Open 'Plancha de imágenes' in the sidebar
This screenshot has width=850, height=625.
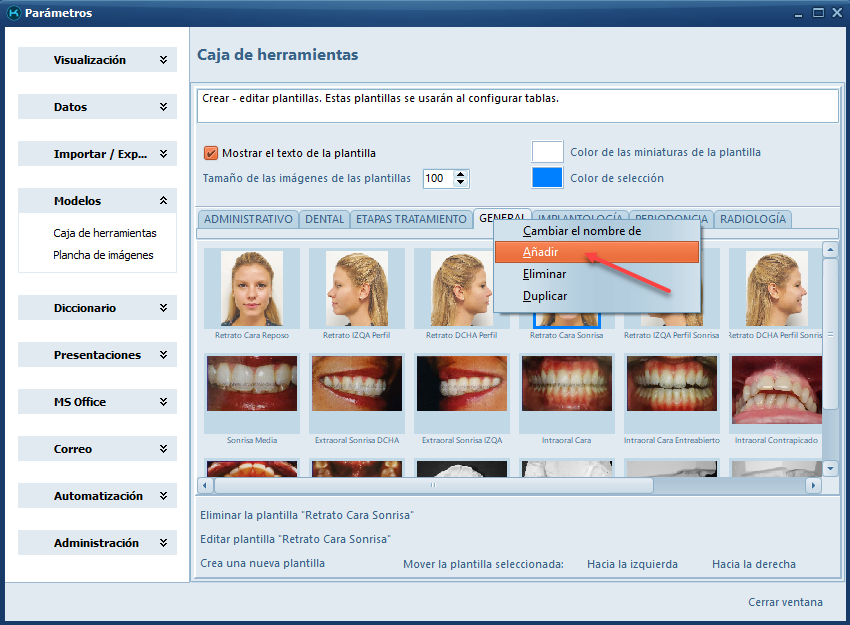click(x=103, y=255)
